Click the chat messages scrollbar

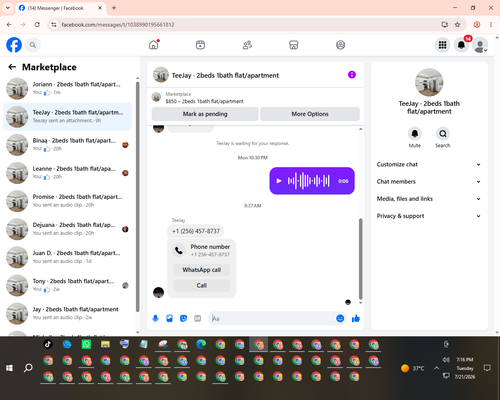(x=360, y=259)
